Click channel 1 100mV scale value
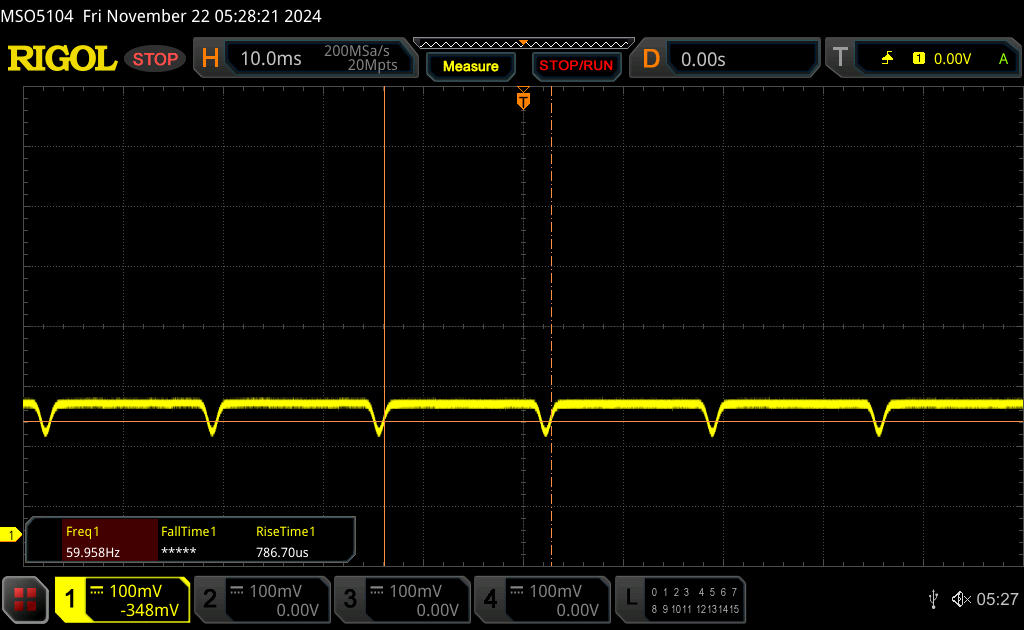Screen dimensions: 1024x630 pos(135,591)
